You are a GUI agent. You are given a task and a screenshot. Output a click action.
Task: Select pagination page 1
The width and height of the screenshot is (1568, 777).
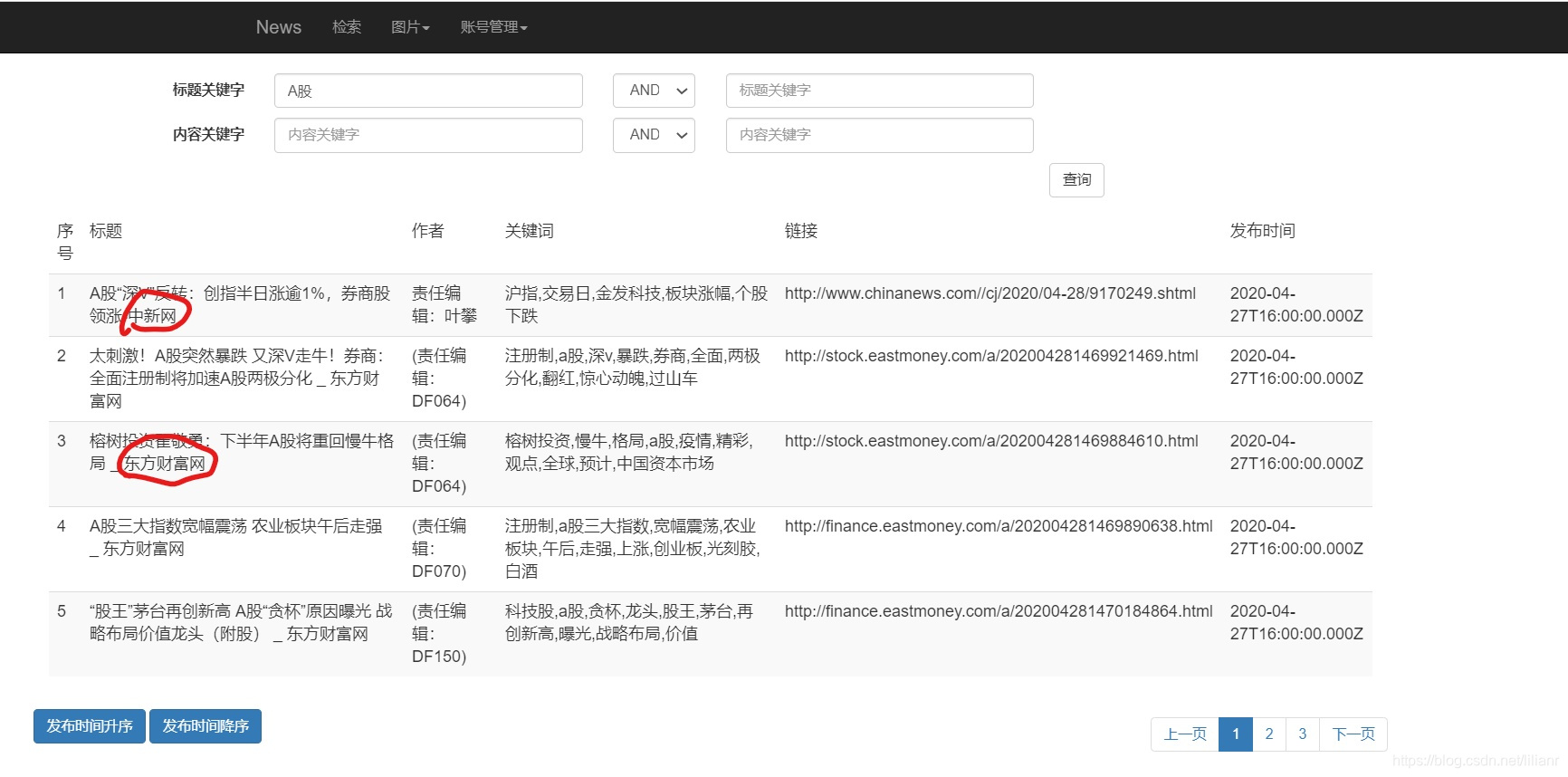[x=1236, y=734]
